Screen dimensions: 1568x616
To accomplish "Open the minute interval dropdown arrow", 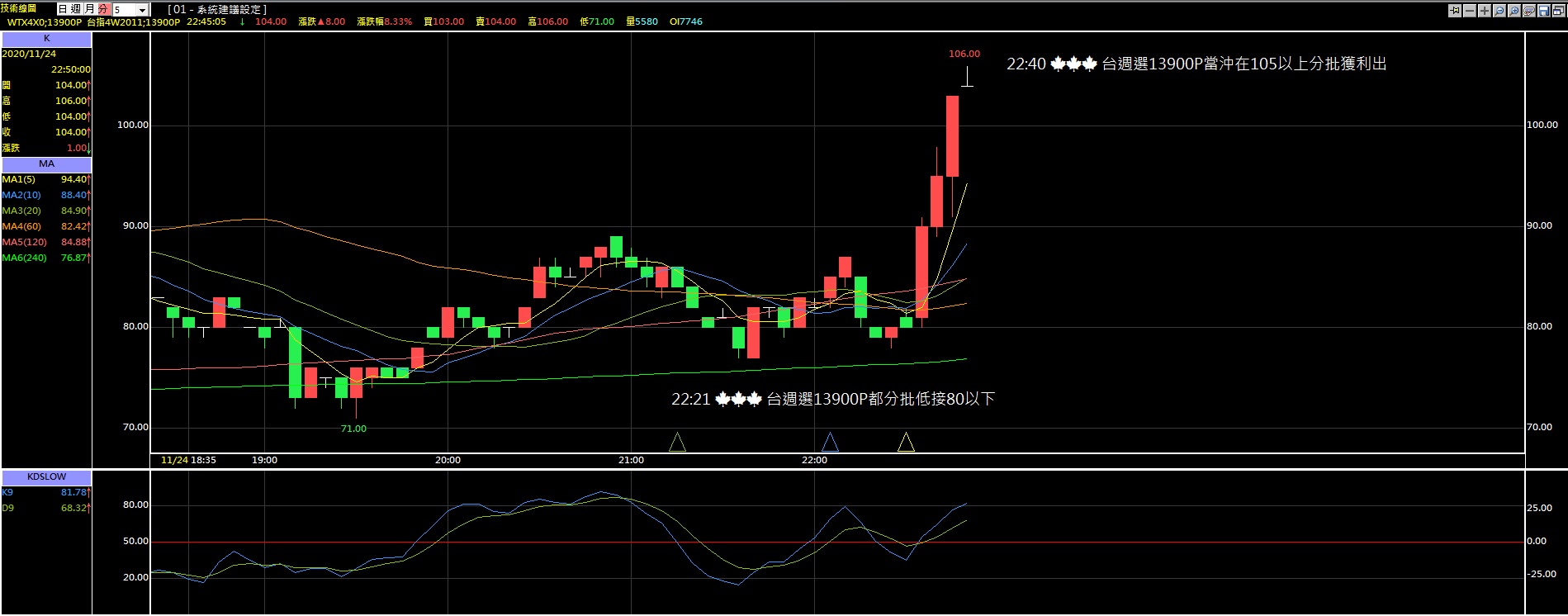I will click(x=142, y=10).
